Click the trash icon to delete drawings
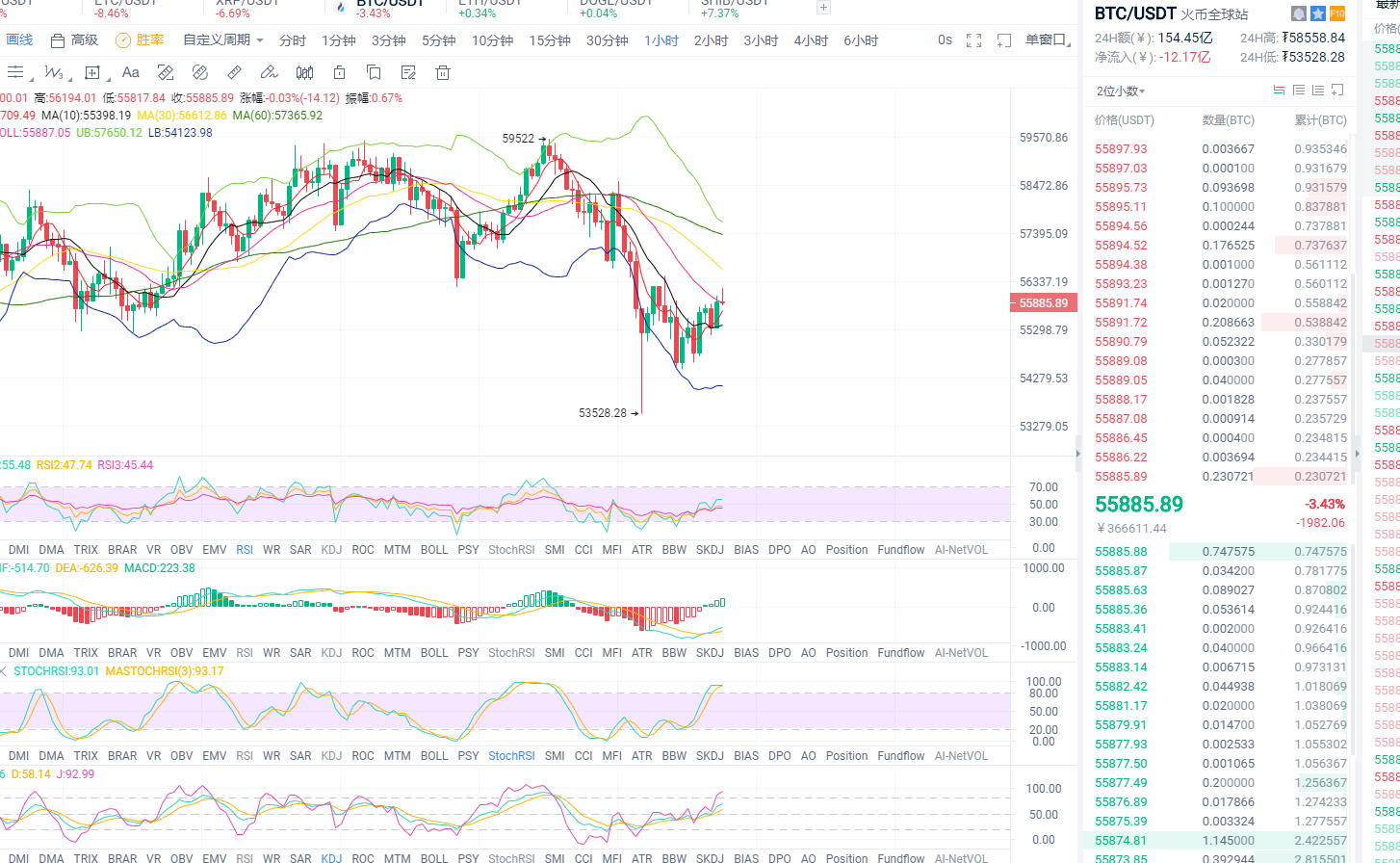This screenshot has width=1400, height=863. (x=443, y=72)
